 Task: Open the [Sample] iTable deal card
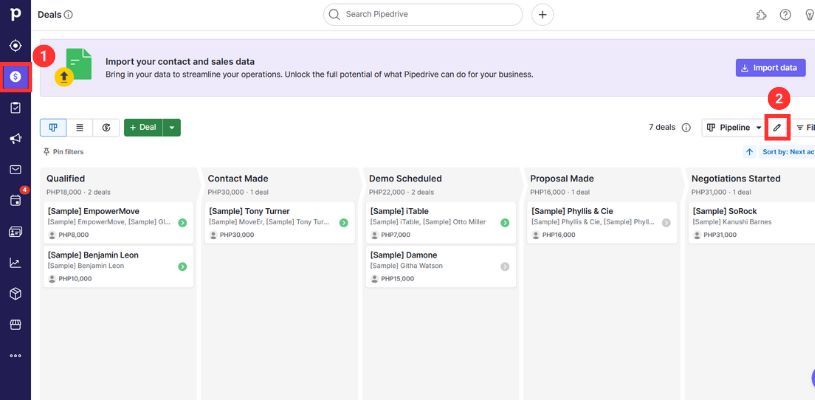coord(441,223)
